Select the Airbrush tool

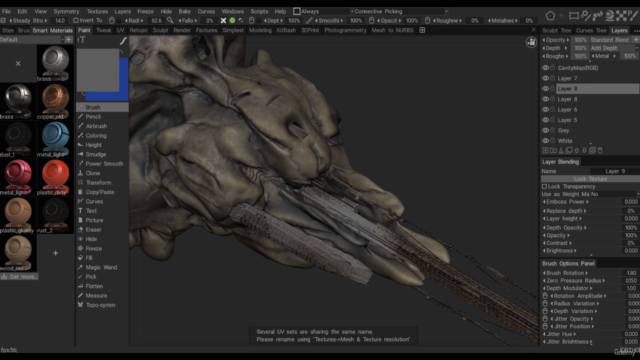click(102, 126)
